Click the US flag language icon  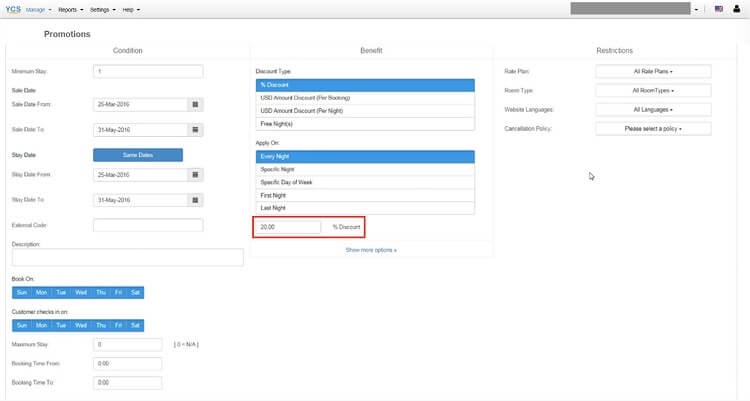point(719,9)
